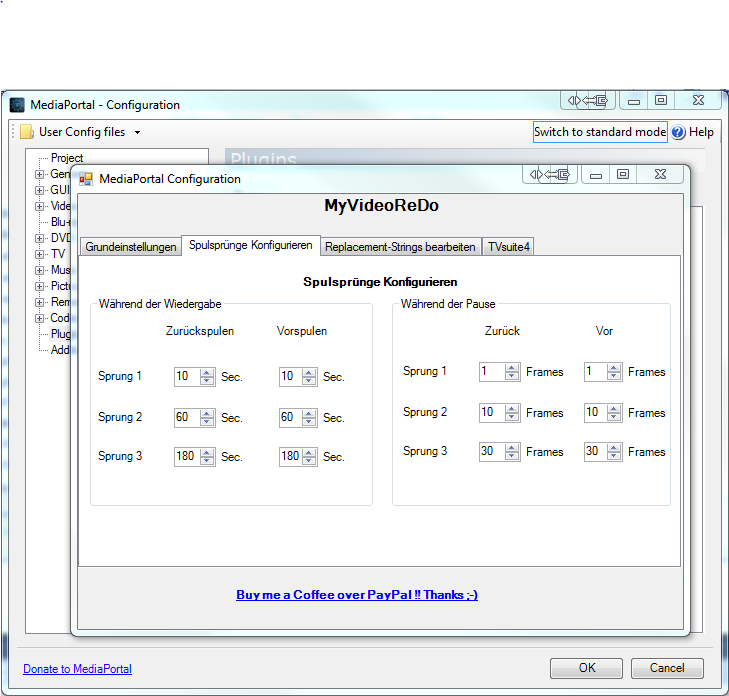The width and height of the screenshot is (729, 696).
Task: Open the User Config files dropdown arrow
Action: pyautogui.click(x=137, y=133)
